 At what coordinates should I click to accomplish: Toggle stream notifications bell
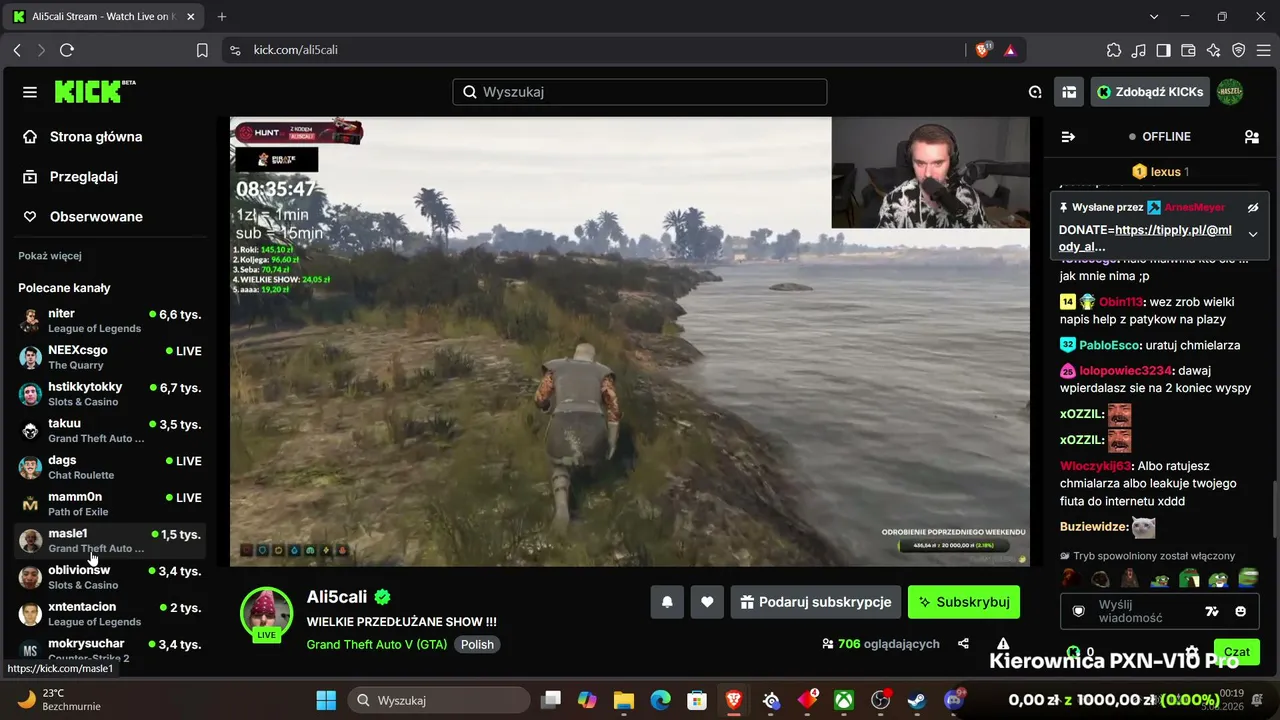667,602
